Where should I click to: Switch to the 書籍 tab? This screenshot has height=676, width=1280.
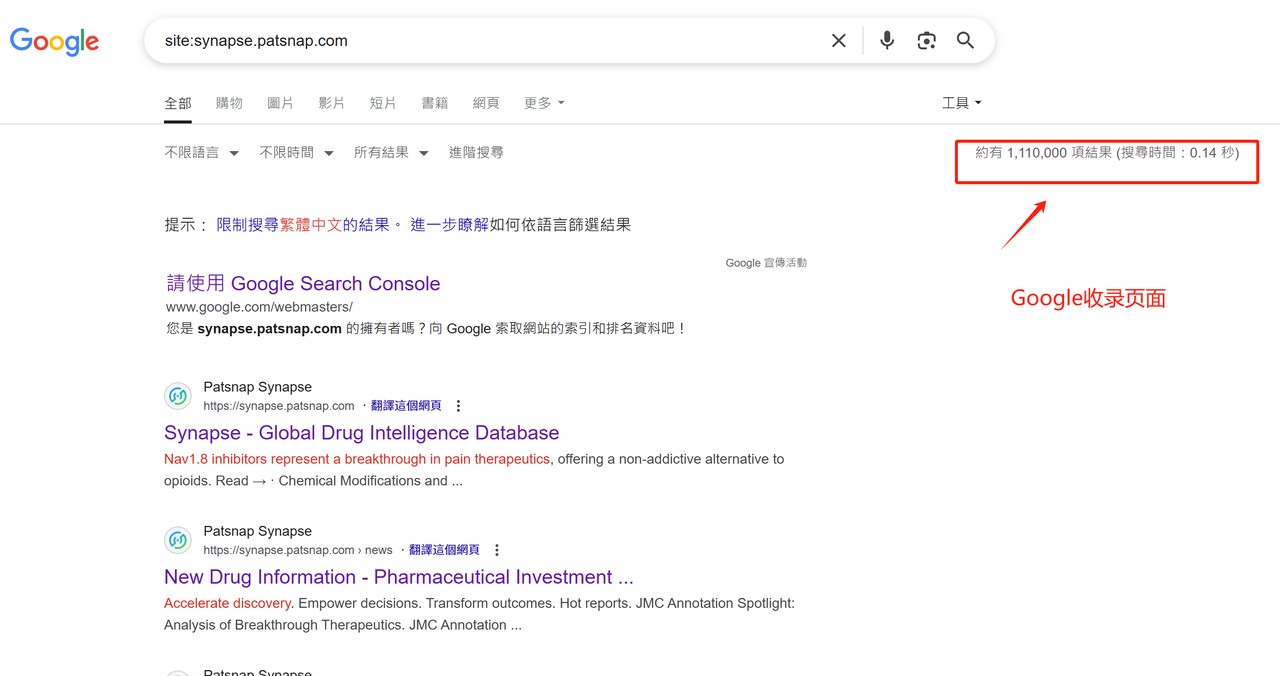[435, 103]
